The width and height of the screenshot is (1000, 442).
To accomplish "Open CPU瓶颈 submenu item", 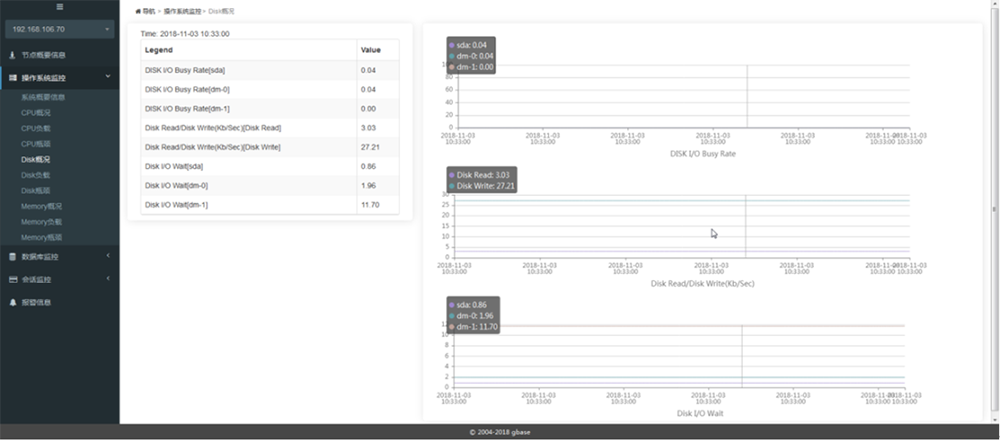I will click(36, 145).
